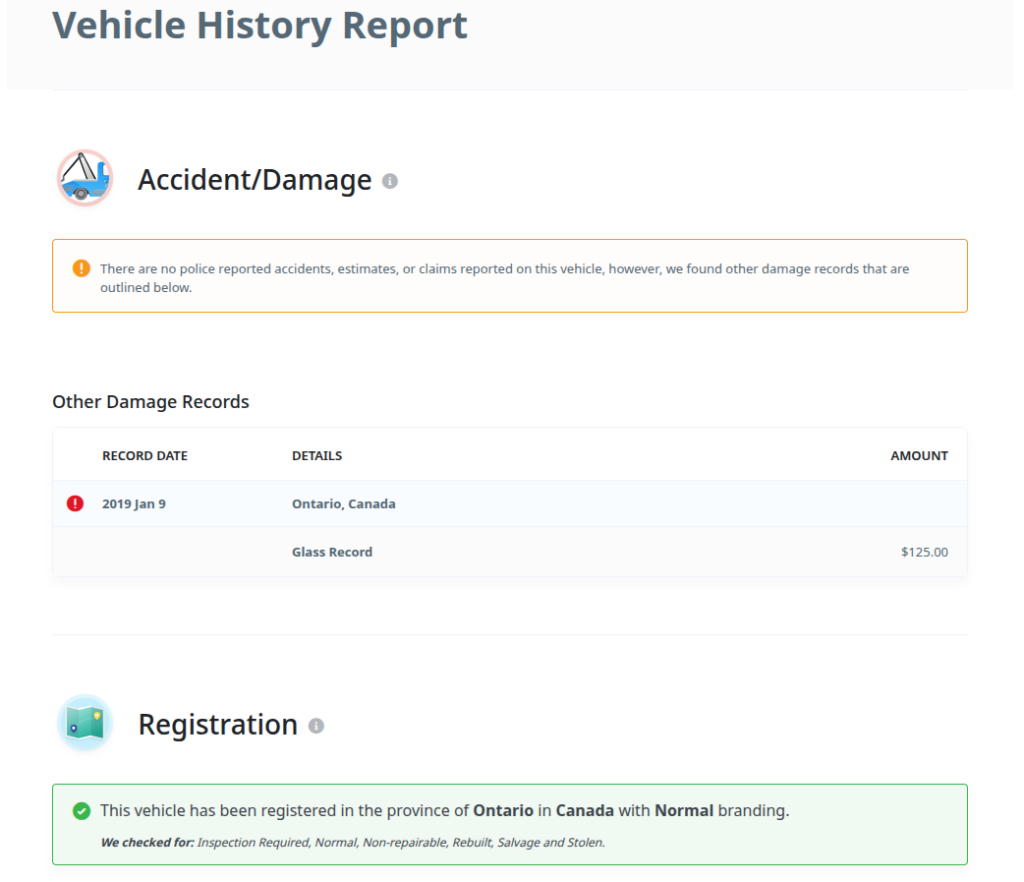
Task: Click the Other Damage Records heading
Action: [151, 402]
